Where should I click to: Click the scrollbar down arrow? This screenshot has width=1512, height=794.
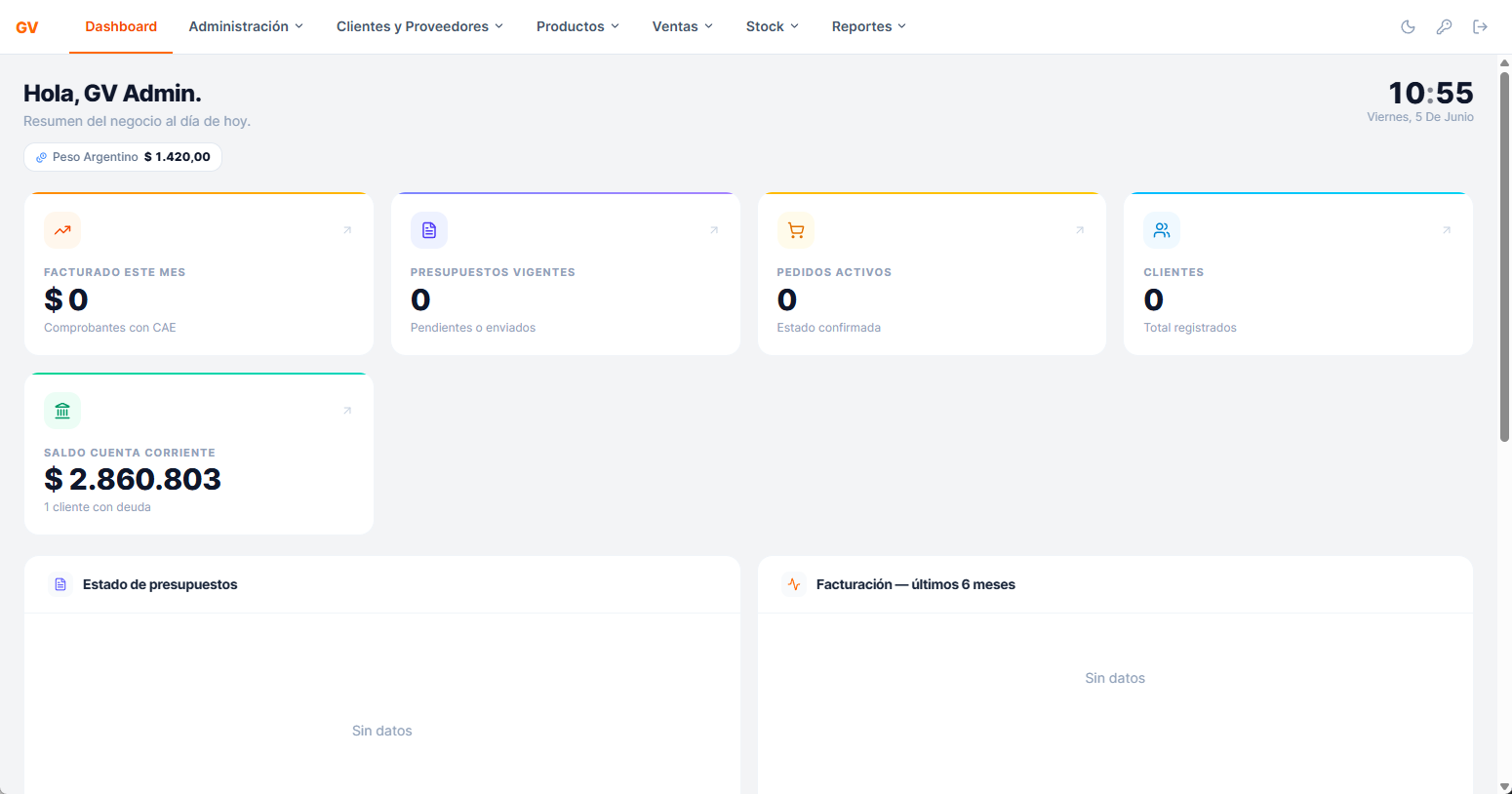pos(1504,786)
